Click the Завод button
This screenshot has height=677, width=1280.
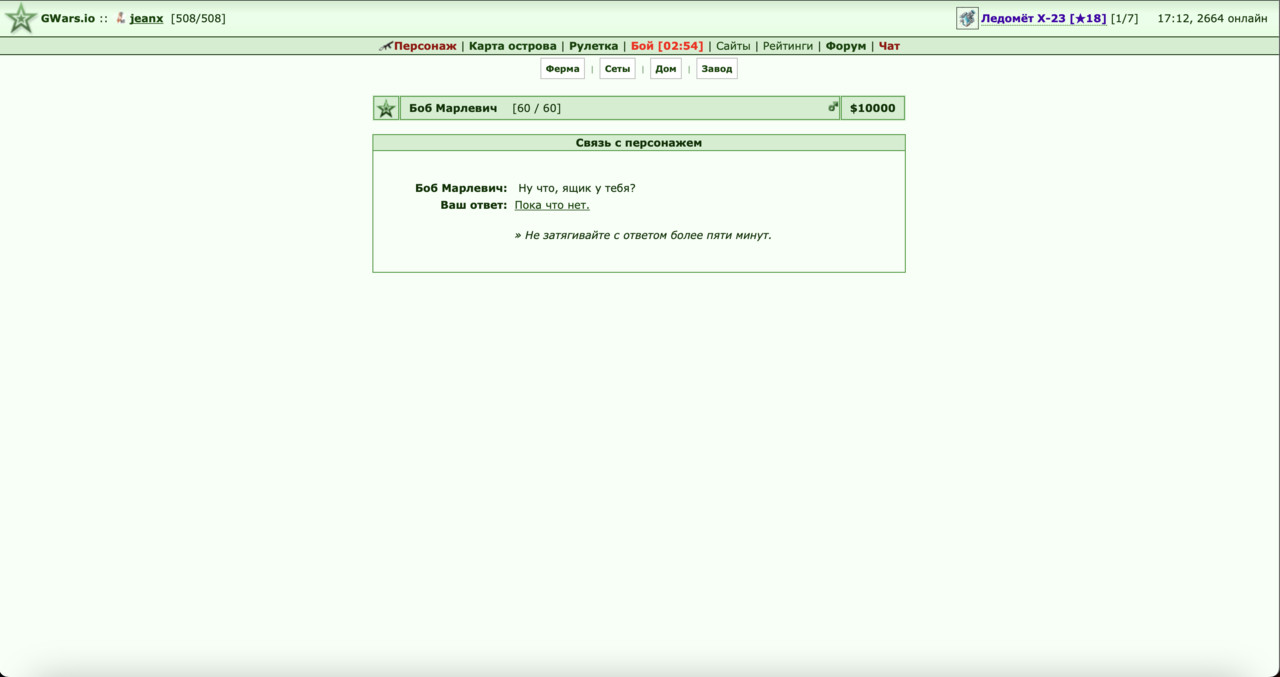coord(717,69)
